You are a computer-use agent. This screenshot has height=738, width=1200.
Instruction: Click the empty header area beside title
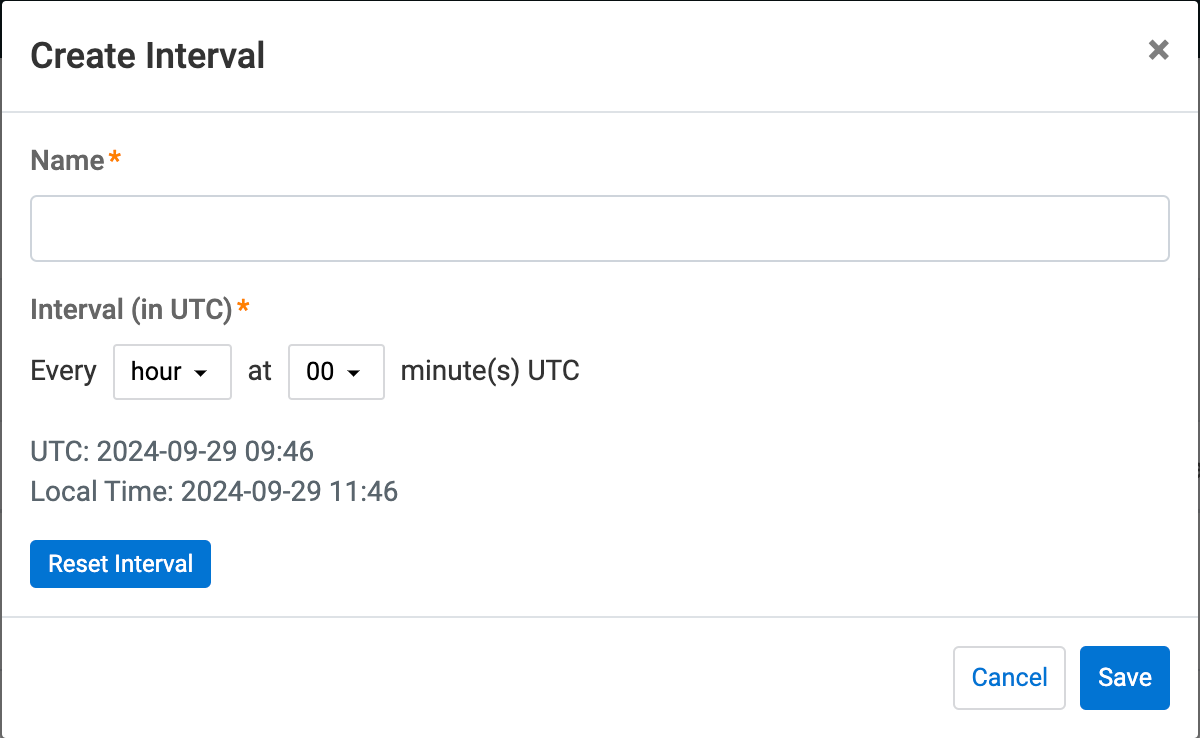(700, 55)
